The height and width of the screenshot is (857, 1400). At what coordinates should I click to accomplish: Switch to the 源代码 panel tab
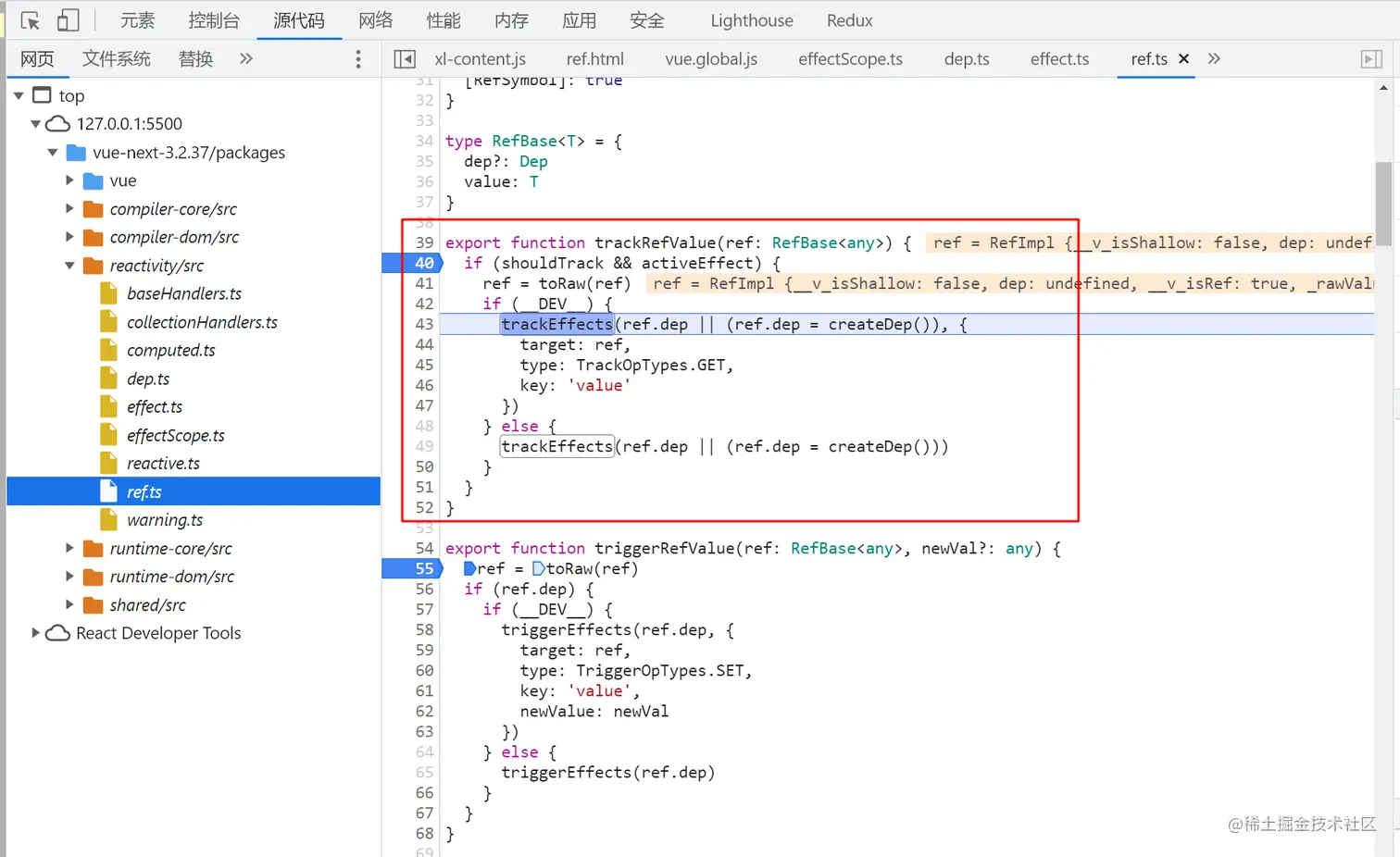pyautogui.click(x=299, y=20)
